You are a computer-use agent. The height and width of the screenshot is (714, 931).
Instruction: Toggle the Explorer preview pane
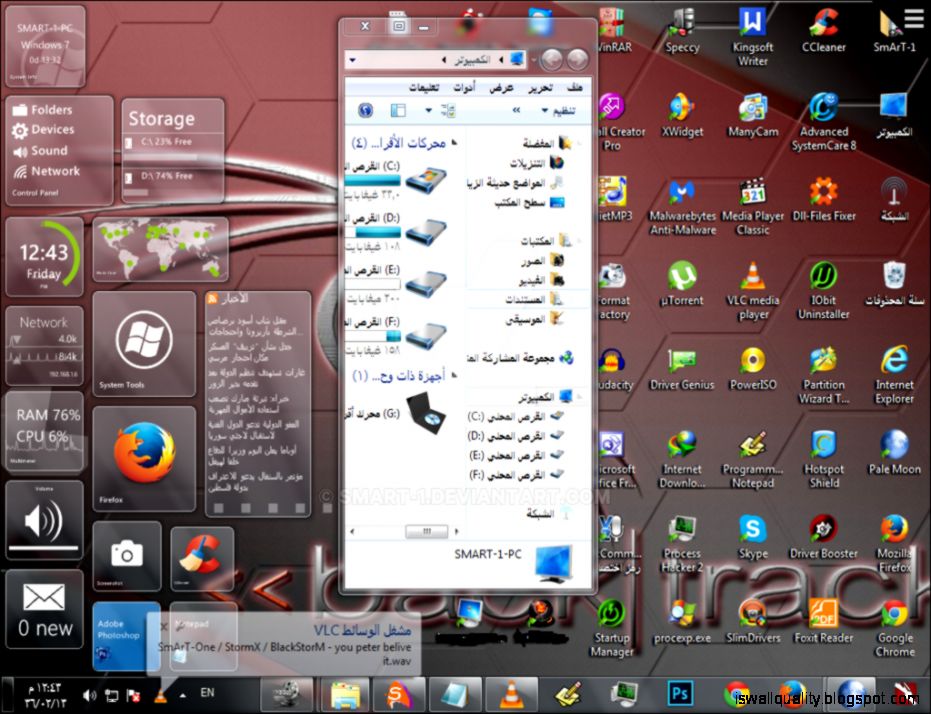coord(398,110)
